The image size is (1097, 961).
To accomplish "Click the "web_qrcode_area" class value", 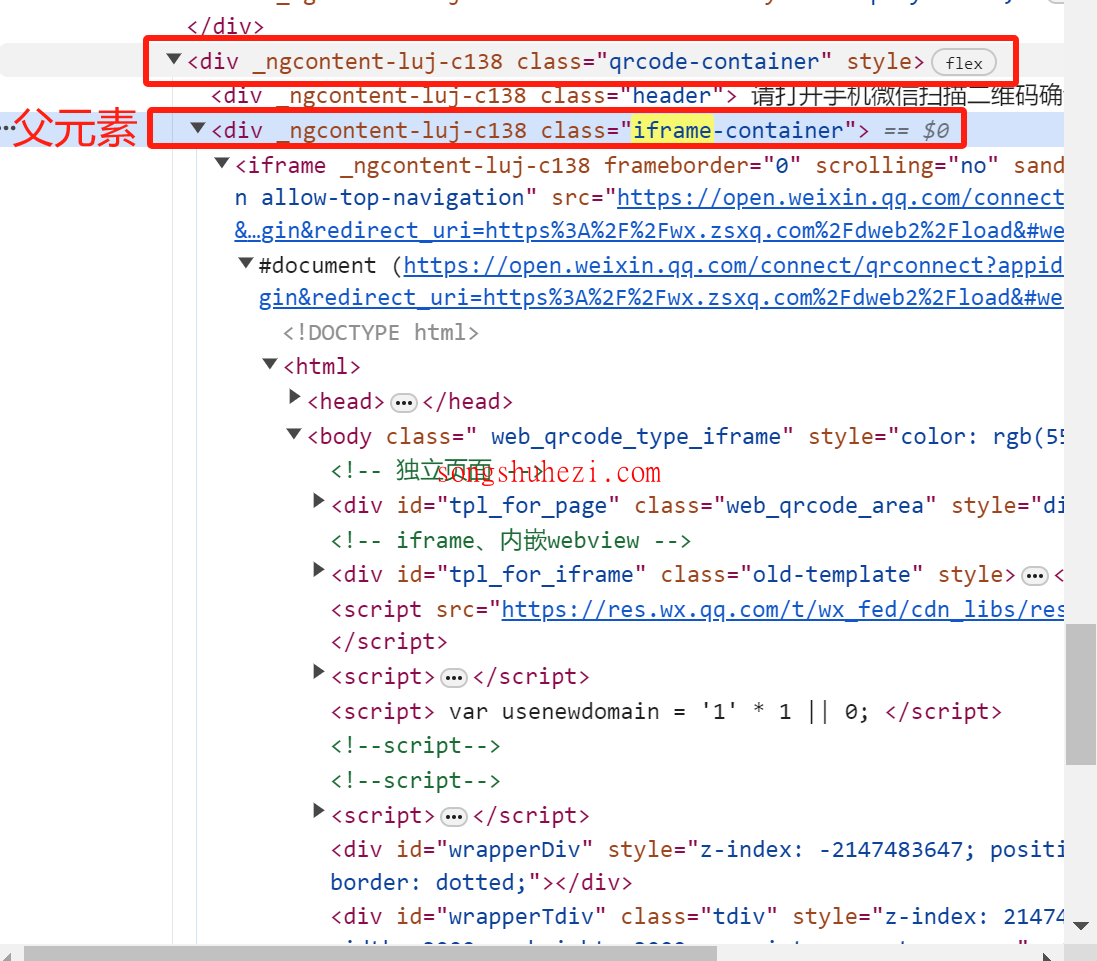I will 825,506.
